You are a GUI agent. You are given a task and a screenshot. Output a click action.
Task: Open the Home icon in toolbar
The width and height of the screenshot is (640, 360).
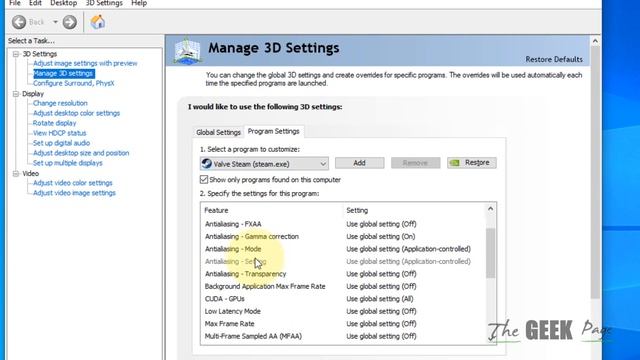pyautogui.click(x=98, y=22)
